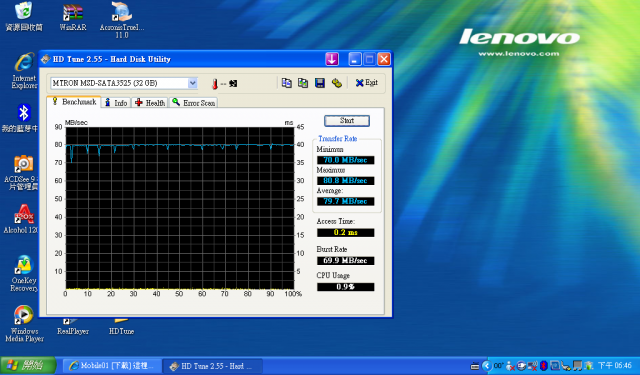Click the copy text to clipboard icon
This screenshot has width=640, height=375.
pos(287,83)
